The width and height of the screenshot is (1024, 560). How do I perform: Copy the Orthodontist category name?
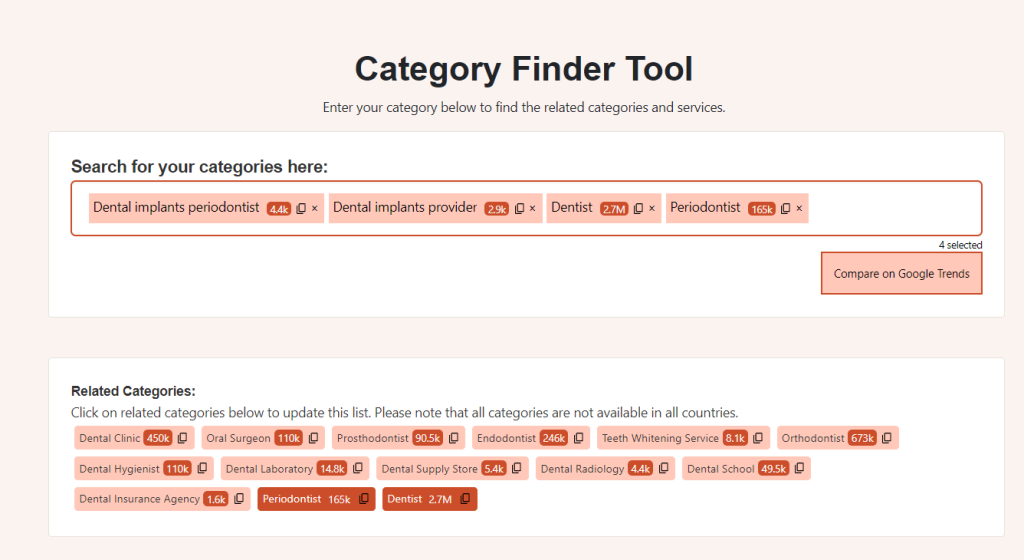(887, 438)
